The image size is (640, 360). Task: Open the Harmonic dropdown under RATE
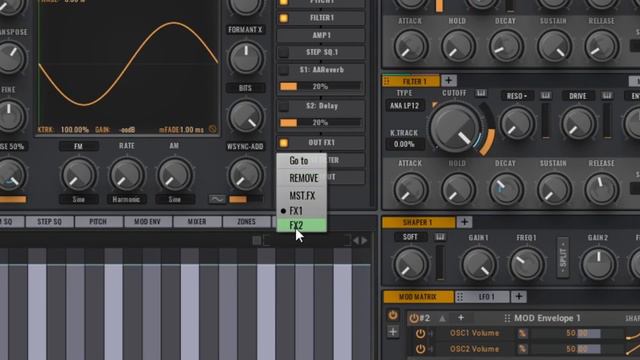click(x=126, y=200)
